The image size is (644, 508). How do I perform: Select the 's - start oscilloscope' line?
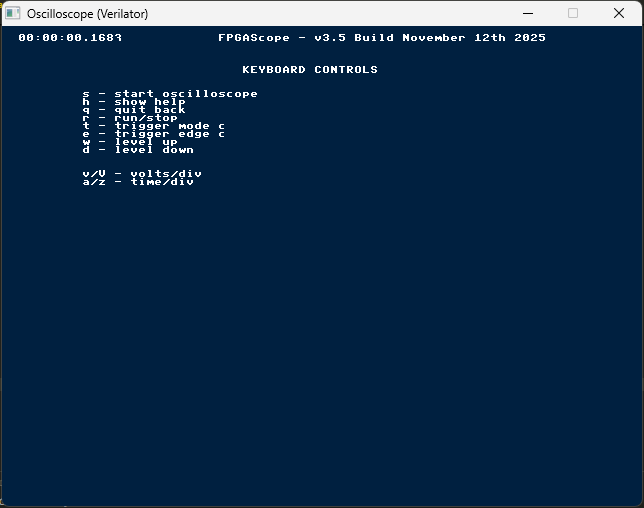tap(170, 94)
